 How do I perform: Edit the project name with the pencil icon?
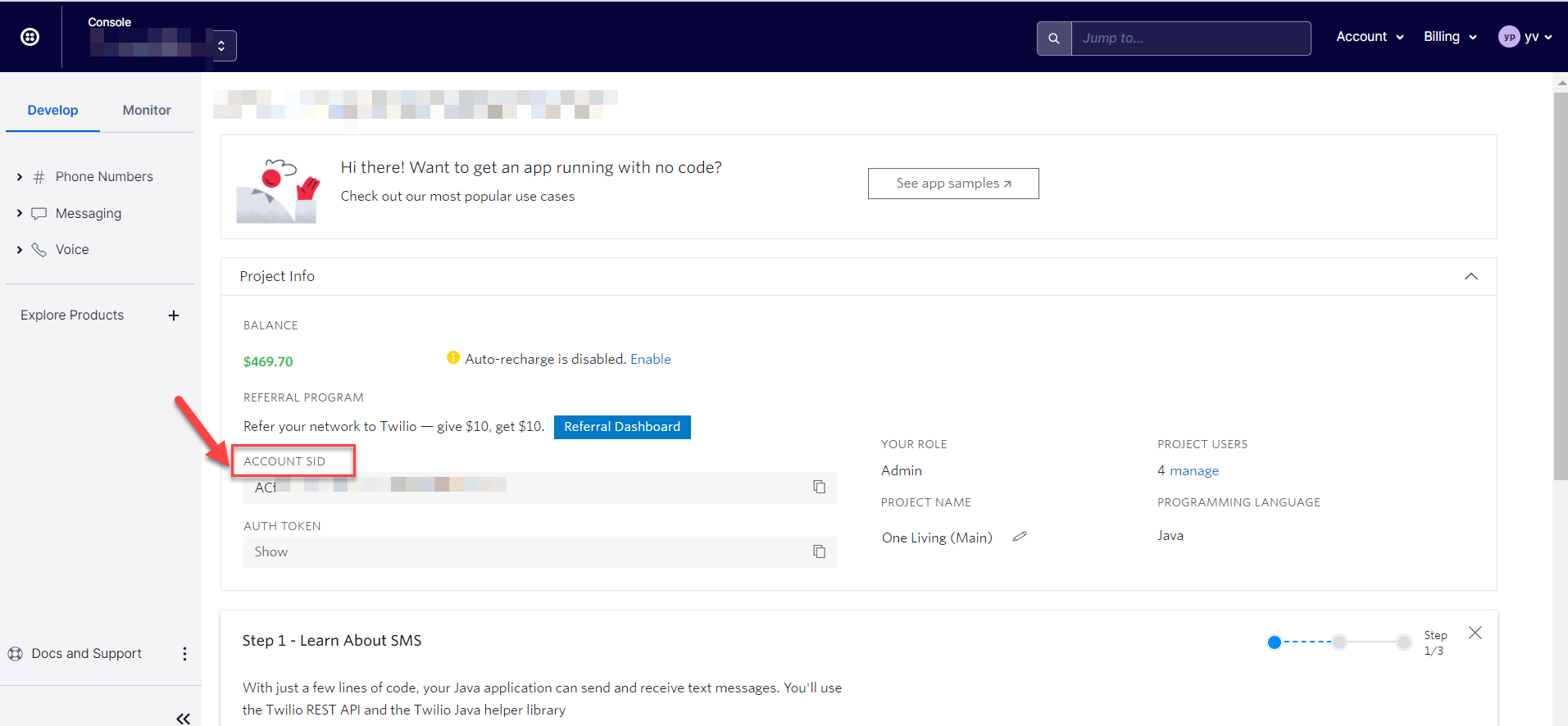[x=1020, y=537]
